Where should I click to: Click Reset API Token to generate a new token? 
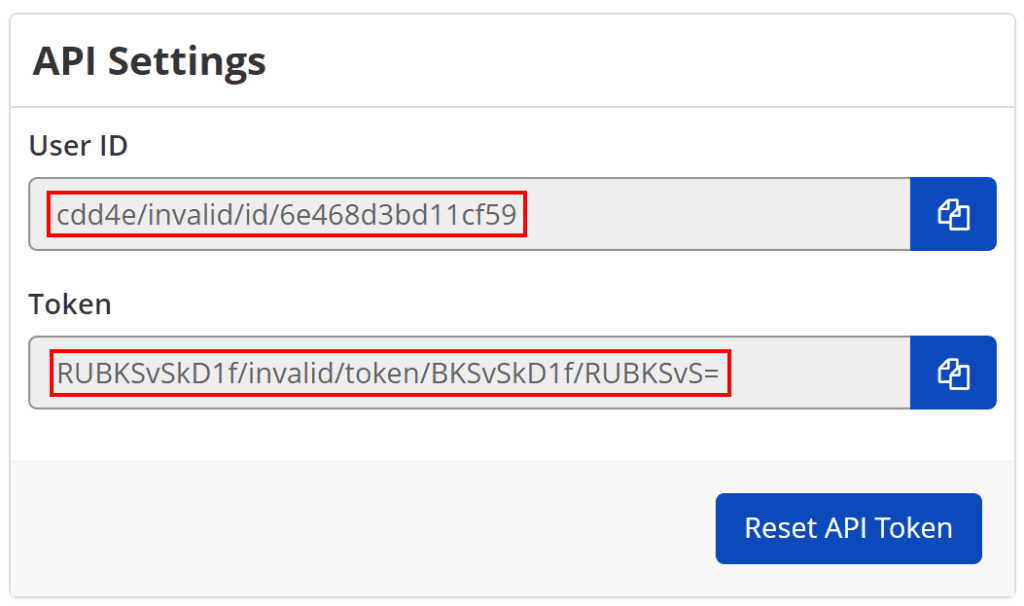tap(848, 528)
